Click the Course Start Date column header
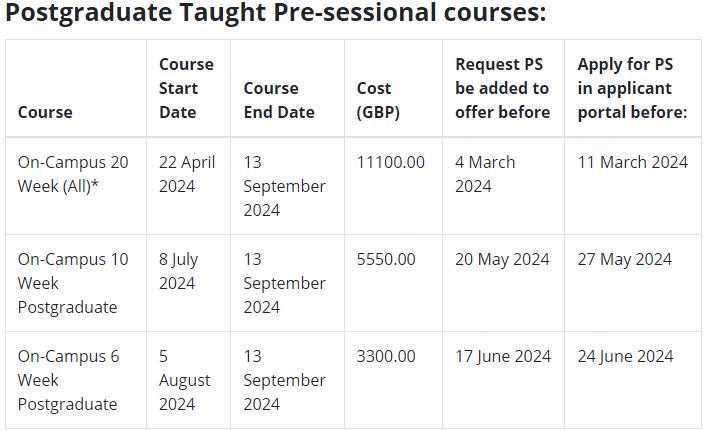 click(x=186, y=88)
